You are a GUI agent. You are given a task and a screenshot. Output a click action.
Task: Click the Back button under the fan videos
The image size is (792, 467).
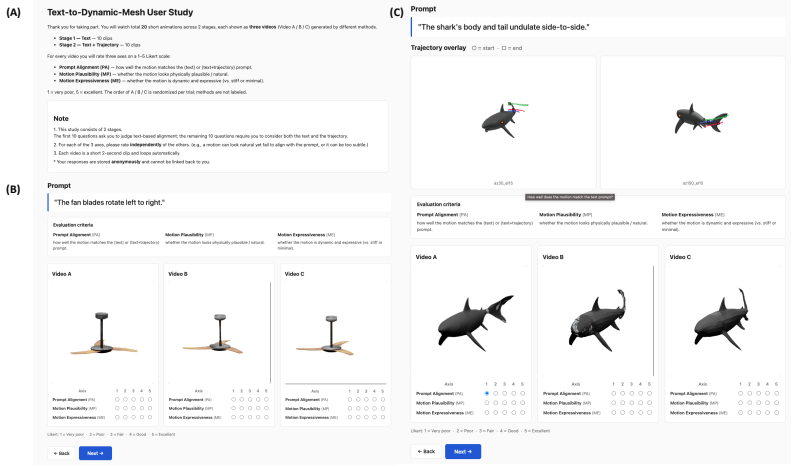point(62,453)
